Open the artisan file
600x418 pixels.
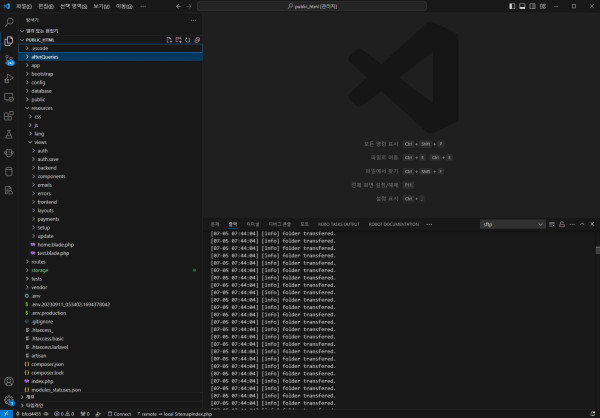pos(111,356)
